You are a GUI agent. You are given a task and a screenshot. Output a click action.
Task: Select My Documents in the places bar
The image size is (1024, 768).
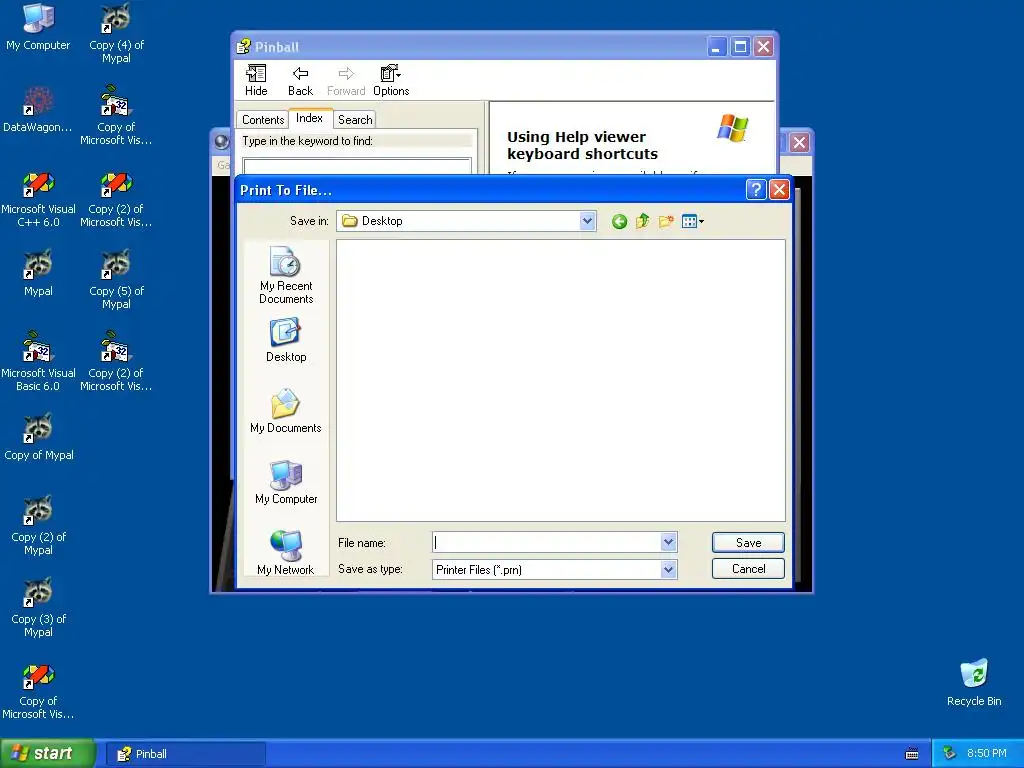(x=286, y=411)
